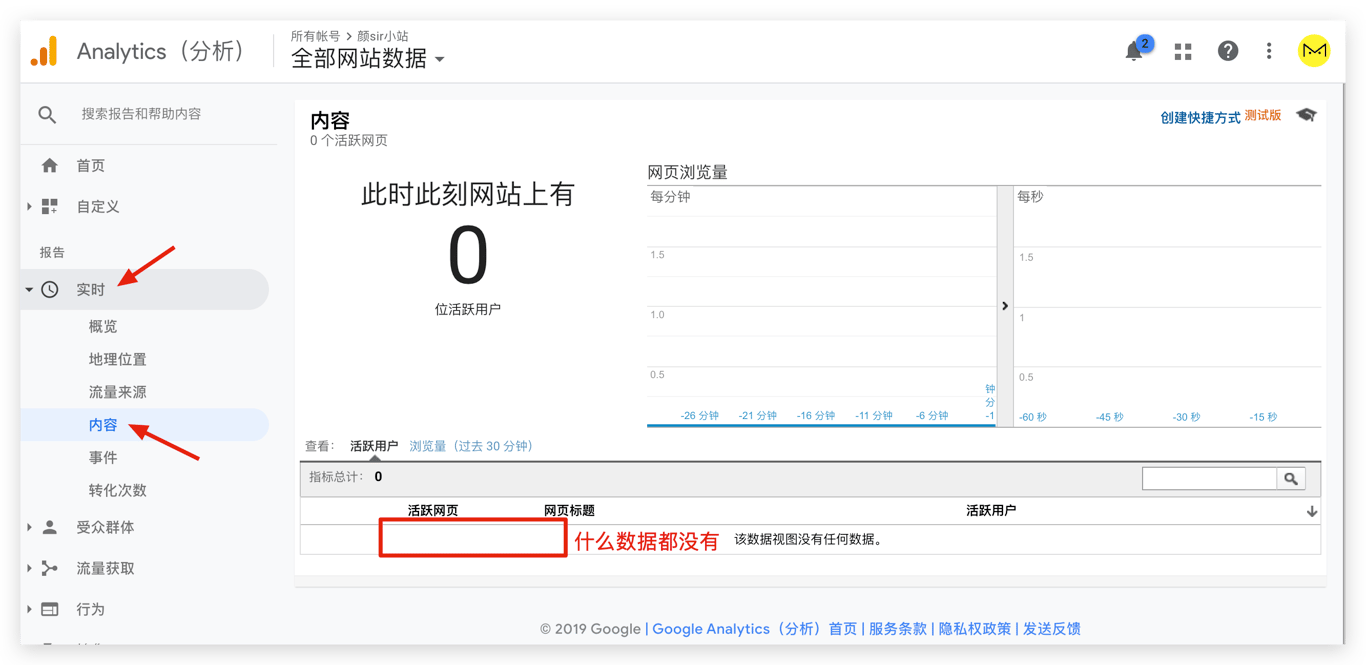Open the help question mark icon
Screen dimensions: 1366x665
coord(1228,51)
